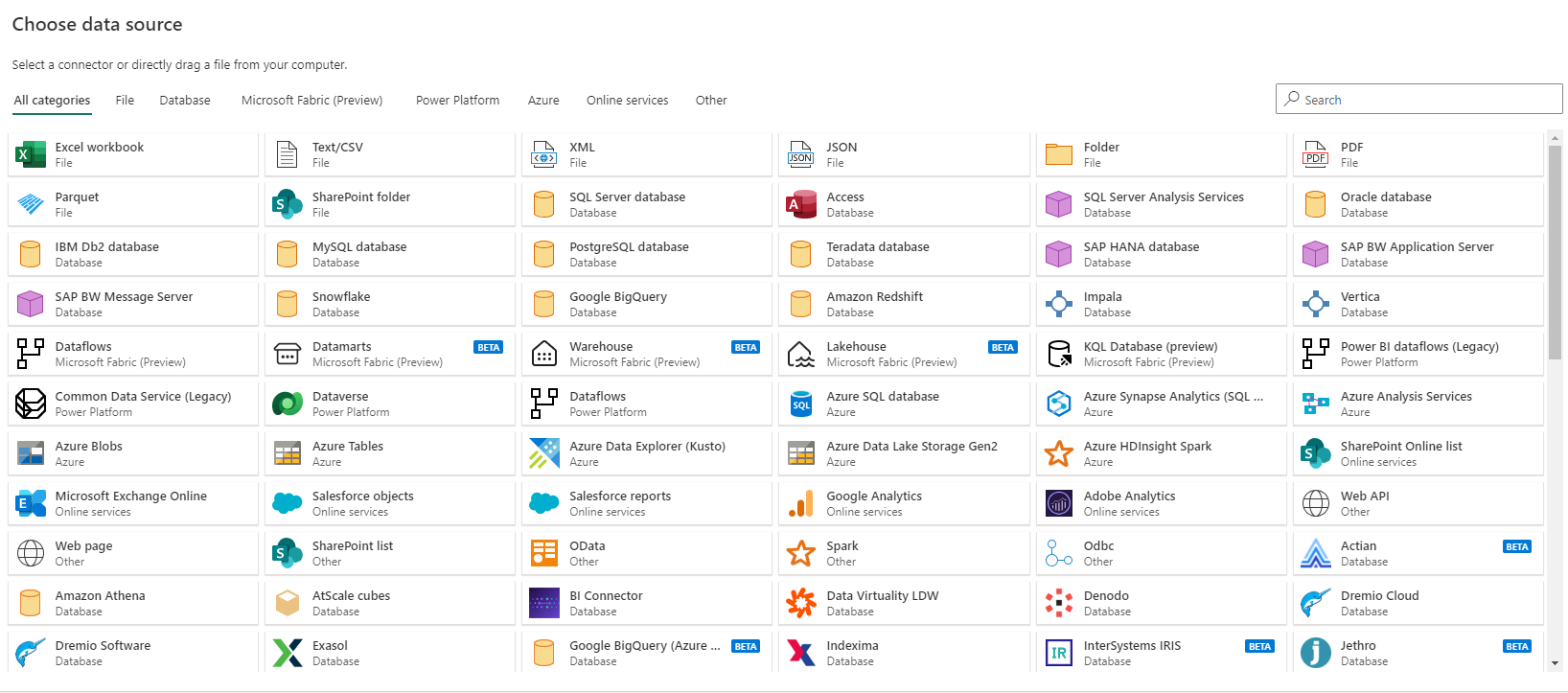Select the Oracle database connector
Screen dimensions: 1568x693
pos(1418,204)
